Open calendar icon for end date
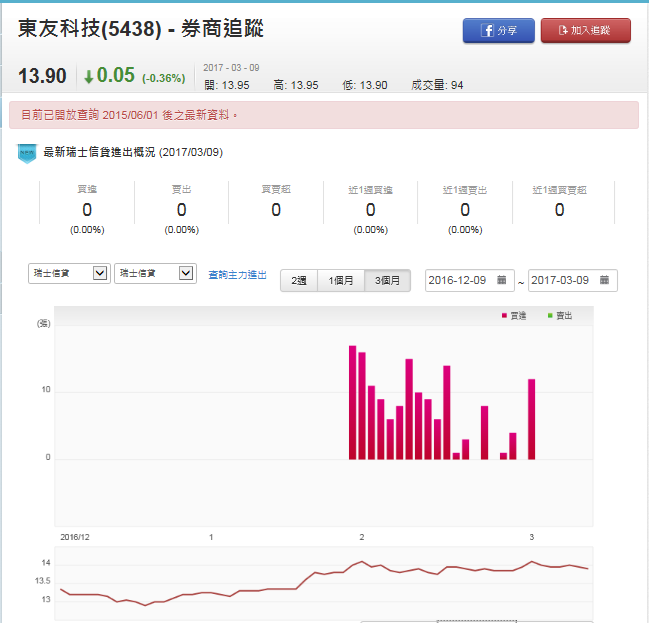The height and width of the screenshot is (623, 649). coord(604,280)
